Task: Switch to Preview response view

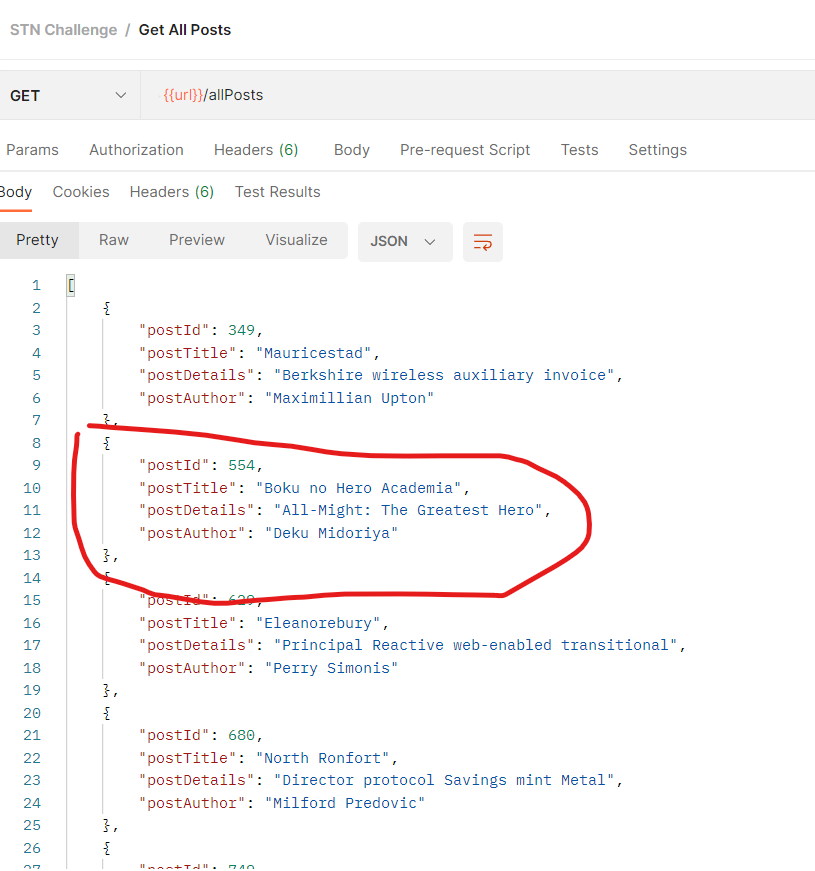Action: point(197,240)
